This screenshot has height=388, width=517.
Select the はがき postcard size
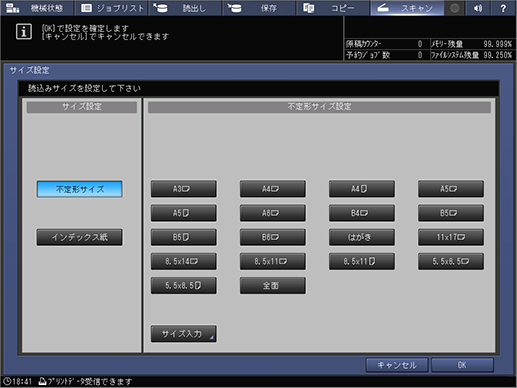(x=362, y=237)
